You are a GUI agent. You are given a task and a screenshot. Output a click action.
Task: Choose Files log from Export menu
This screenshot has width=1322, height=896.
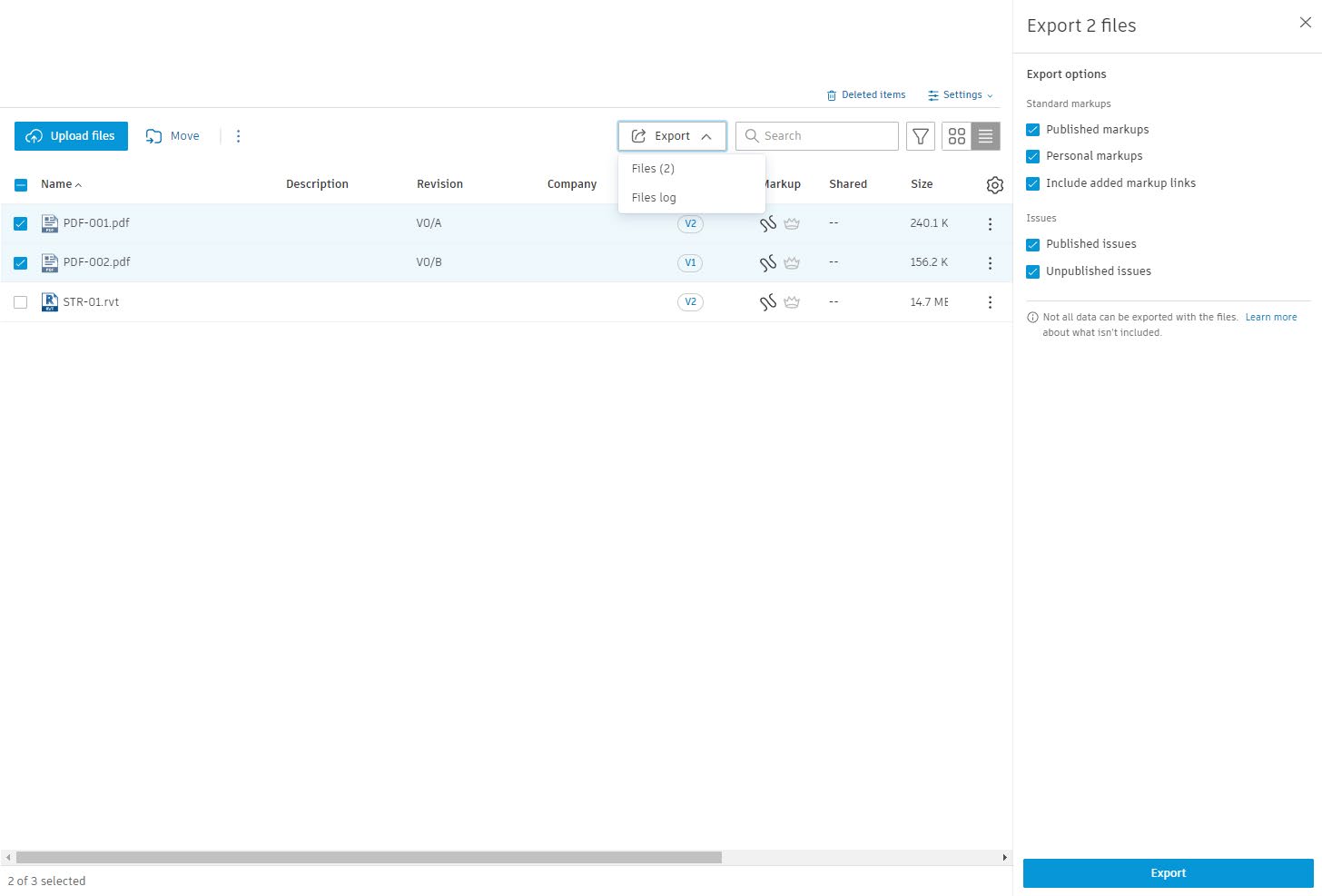click(692, 198)
